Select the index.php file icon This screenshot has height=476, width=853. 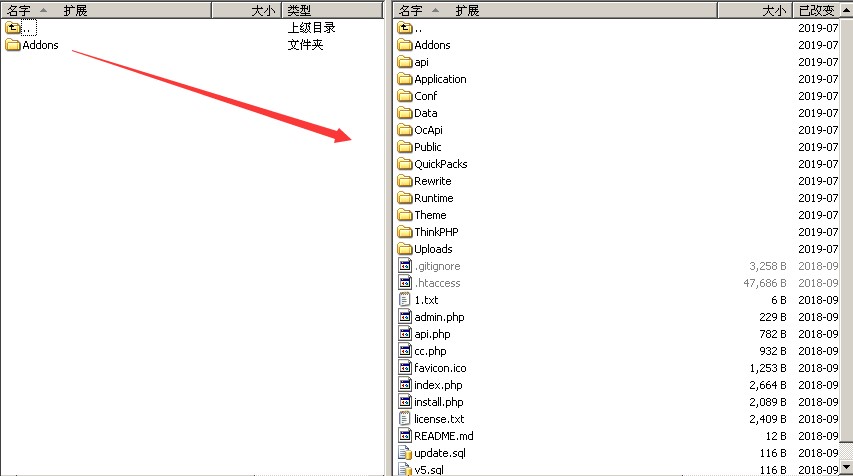(x=405, y=385)
